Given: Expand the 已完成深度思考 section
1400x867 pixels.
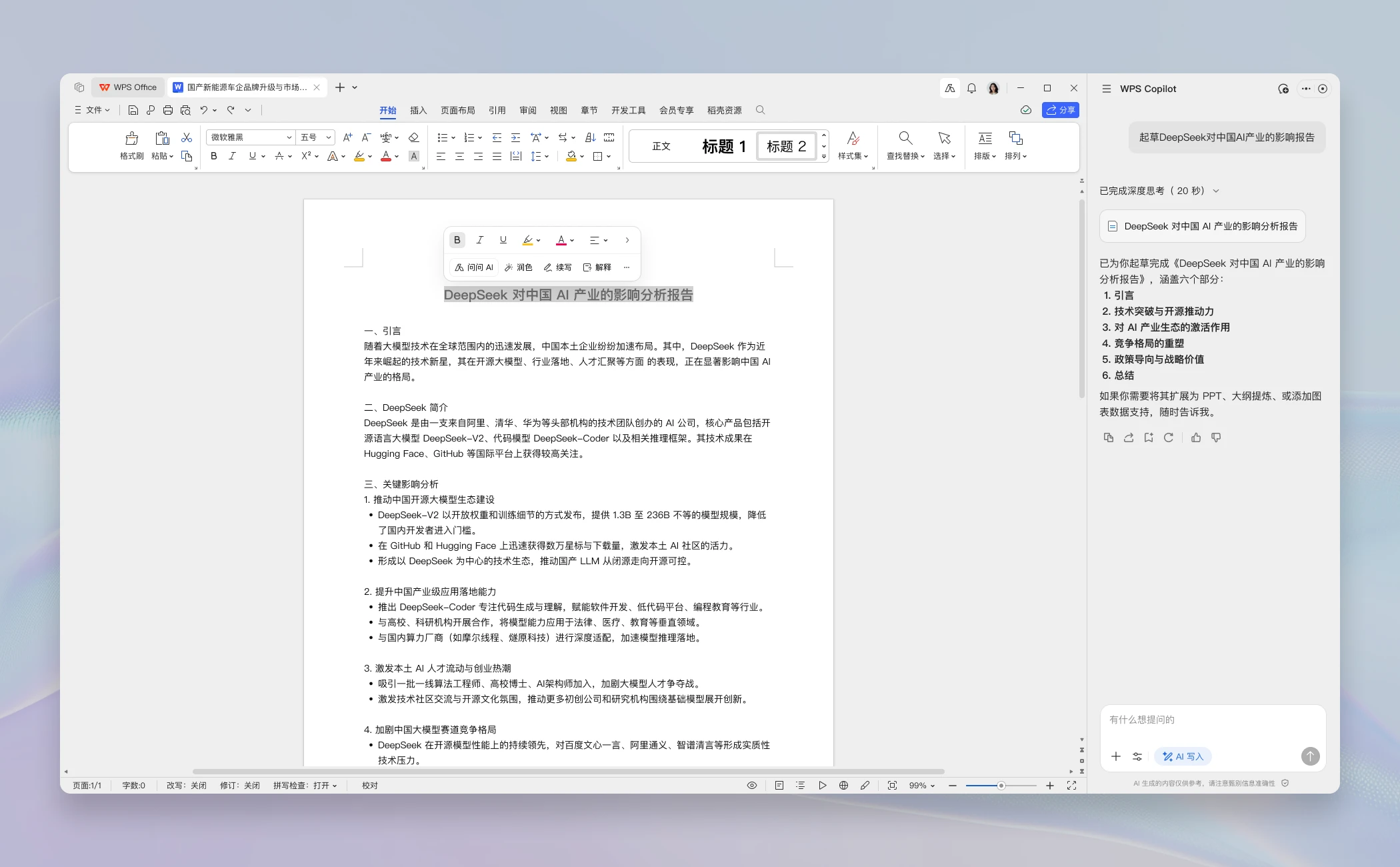Looking at the screenshot, I should [1216, 191].
